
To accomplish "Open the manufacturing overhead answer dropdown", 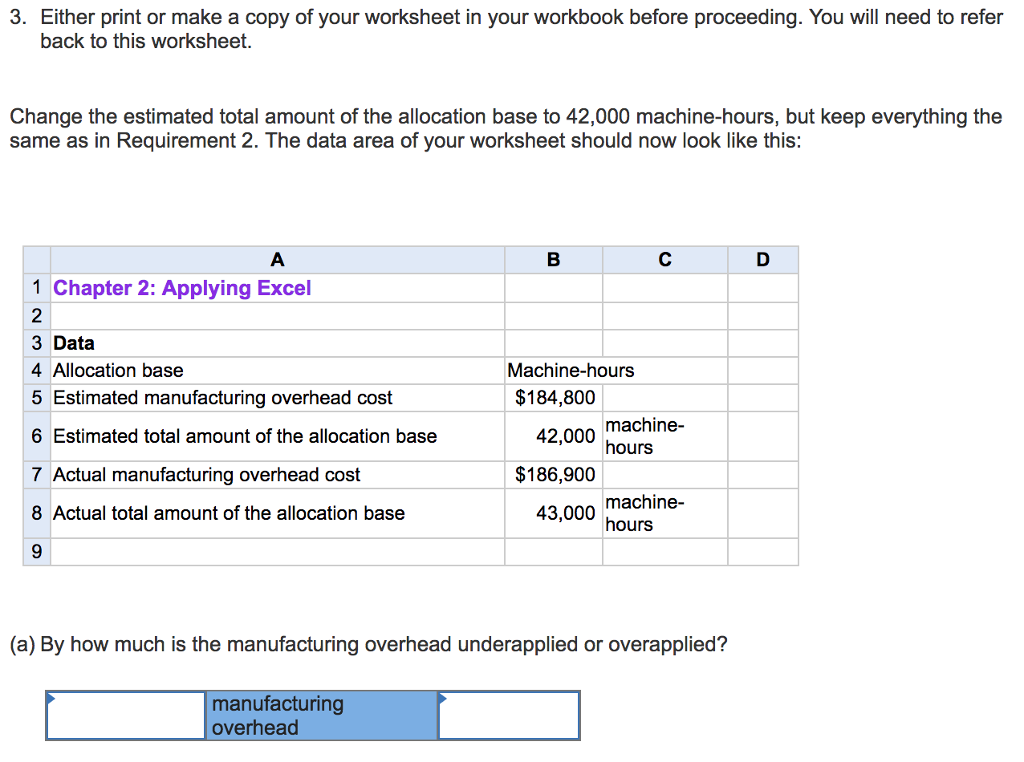I will [x=320, y=715].
